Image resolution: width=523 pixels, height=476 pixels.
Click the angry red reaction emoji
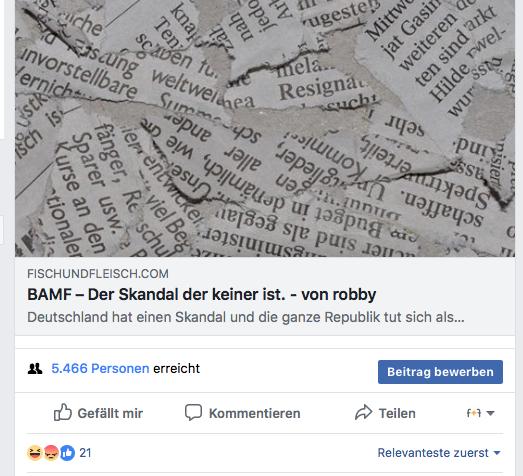click(51, 453)
